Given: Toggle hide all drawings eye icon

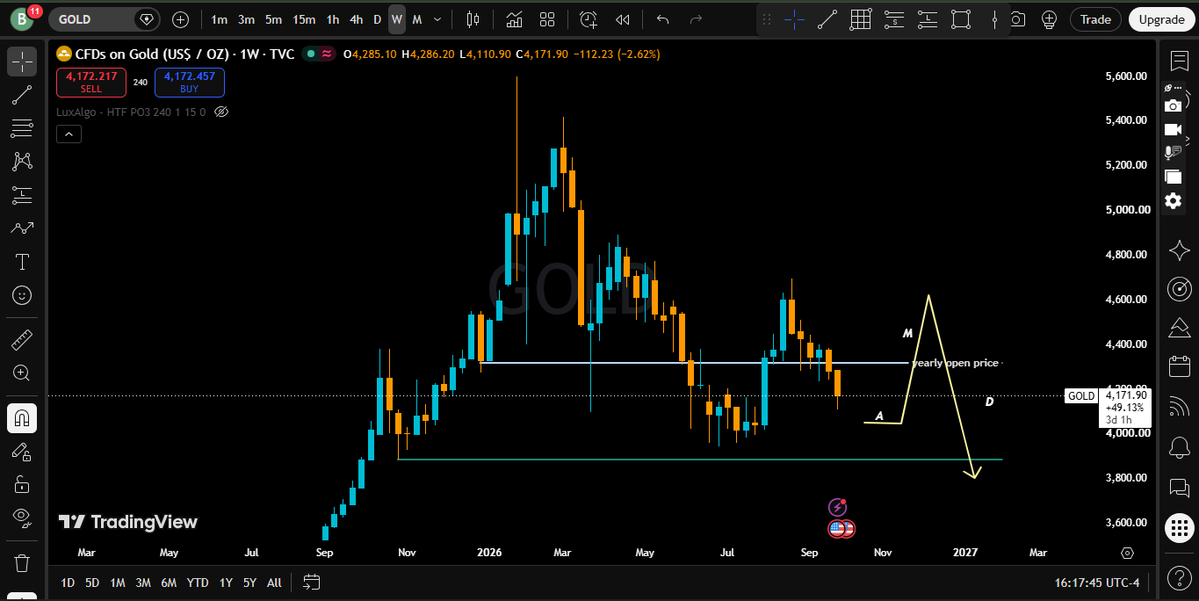Looking at the screenshot, I should click(x=22, y=518).
